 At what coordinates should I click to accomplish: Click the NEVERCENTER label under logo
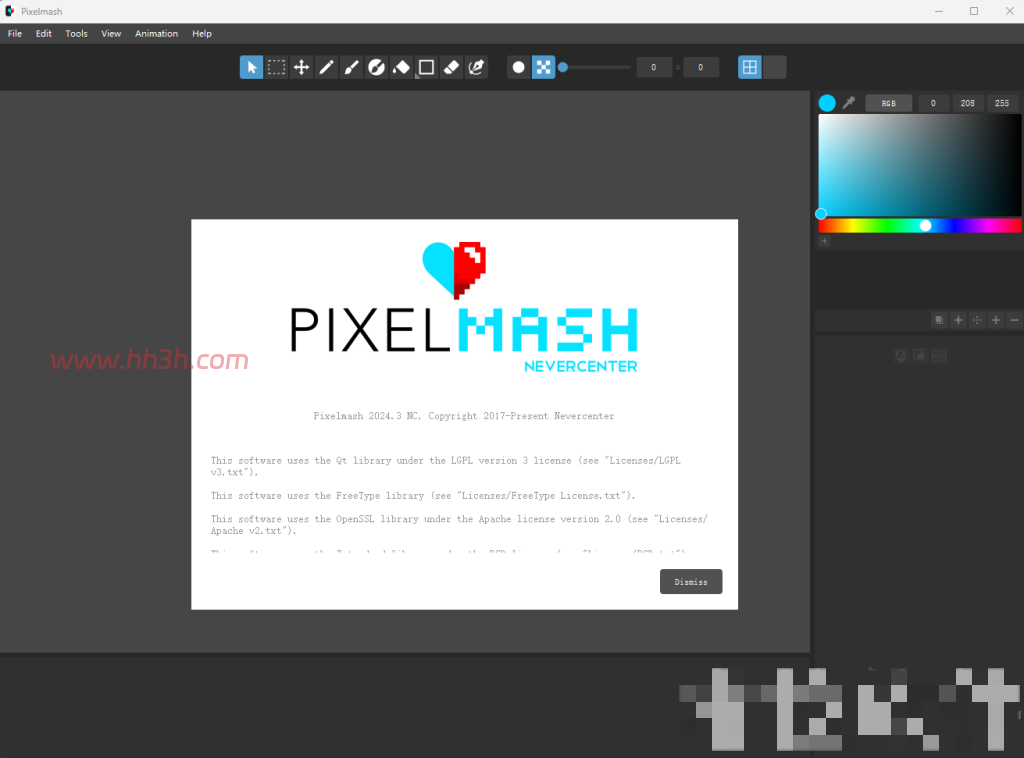[x=581, y=366]
